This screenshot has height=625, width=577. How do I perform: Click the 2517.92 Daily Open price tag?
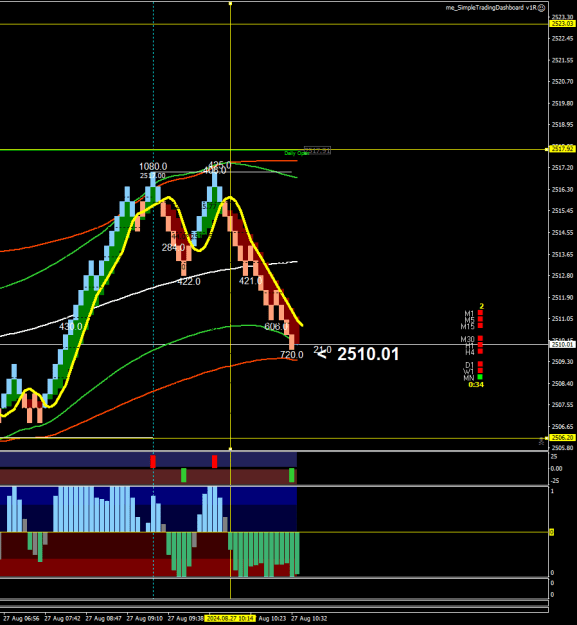tap(562, 149)
